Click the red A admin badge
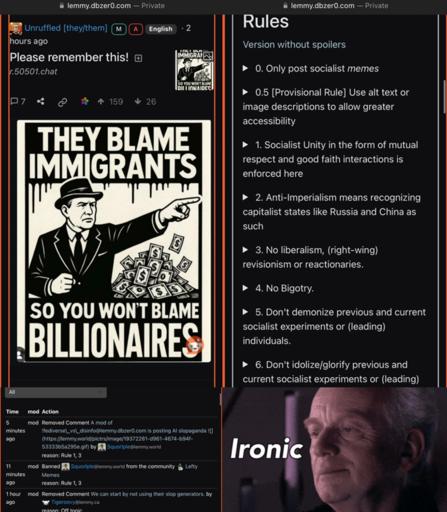447x512 pixels. click(x=136, y=29)
